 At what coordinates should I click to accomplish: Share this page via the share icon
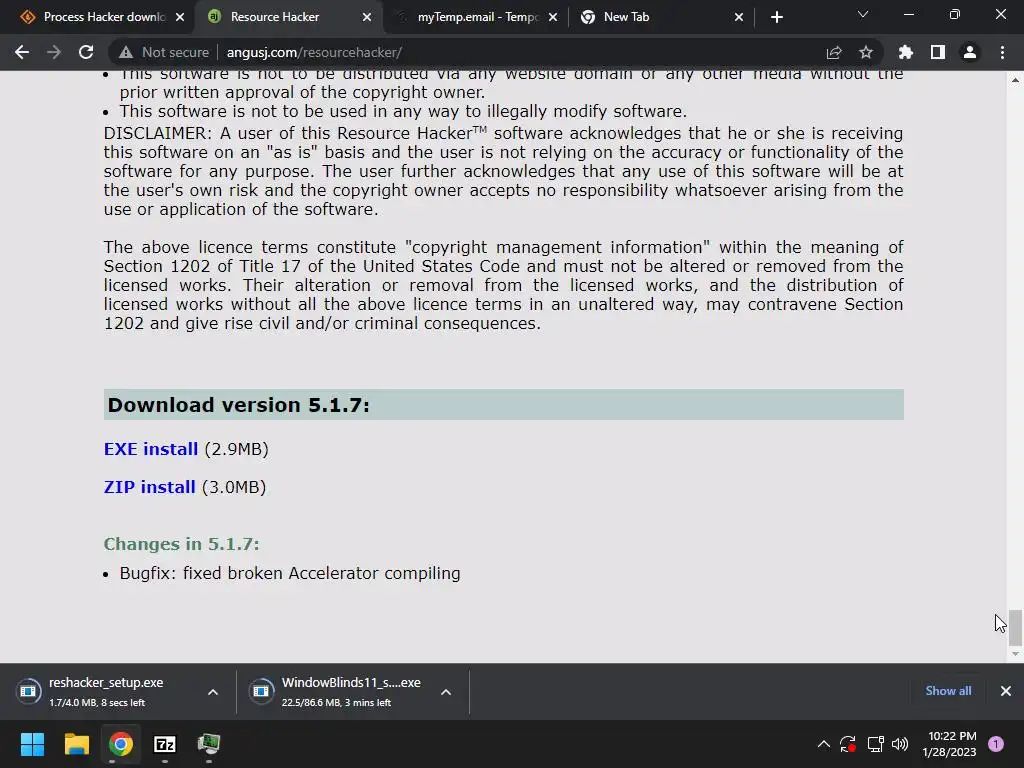(x=834, y=52)
